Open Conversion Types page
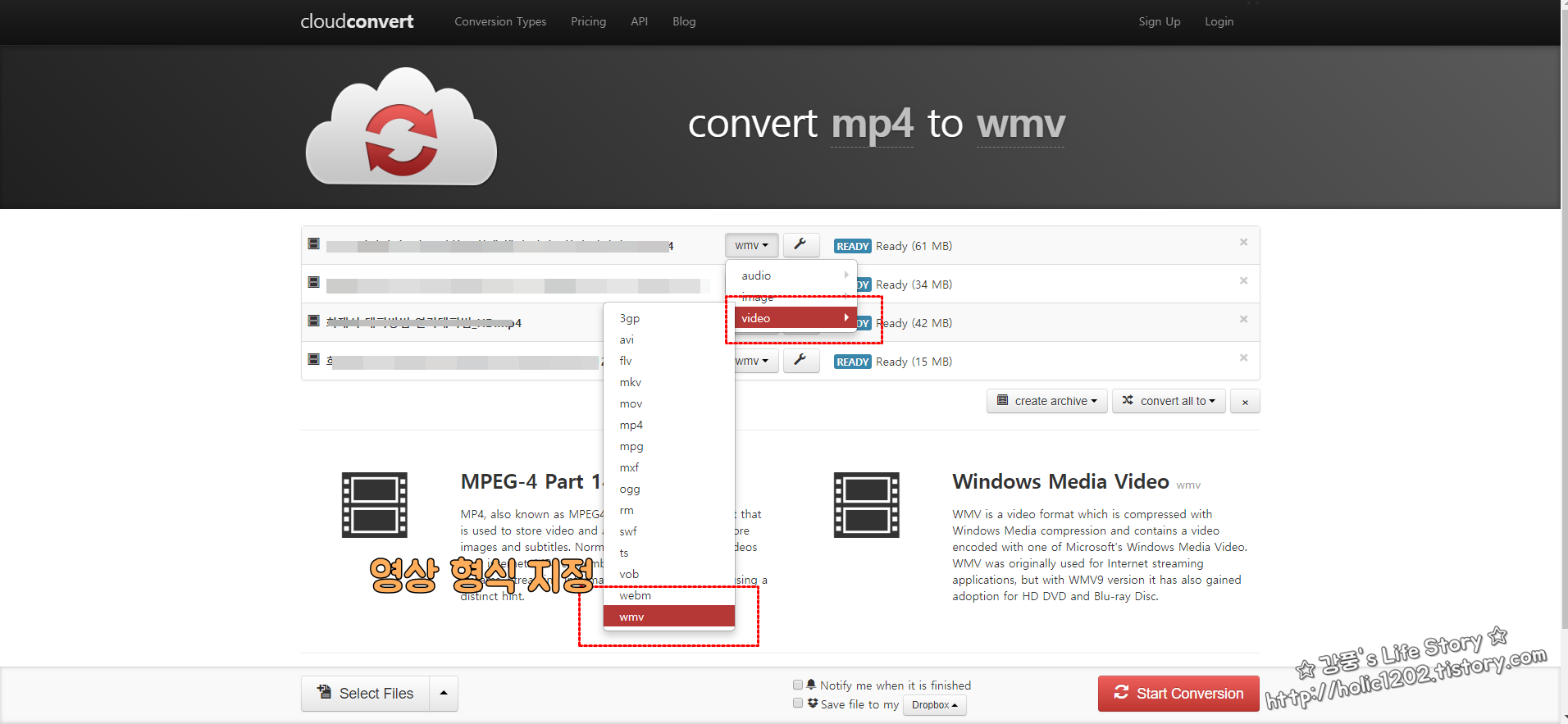This screenshot has width=1568, height=724. (x=500, y=21)
